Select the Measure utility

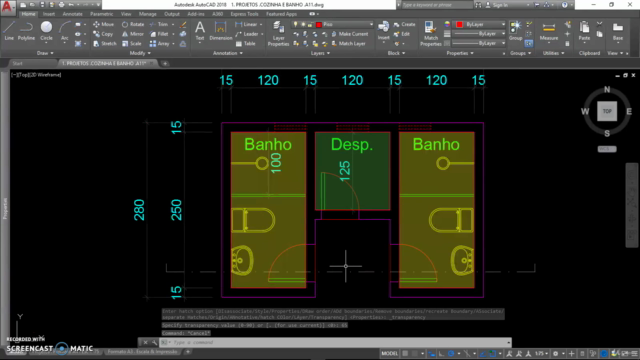point(549,31)
